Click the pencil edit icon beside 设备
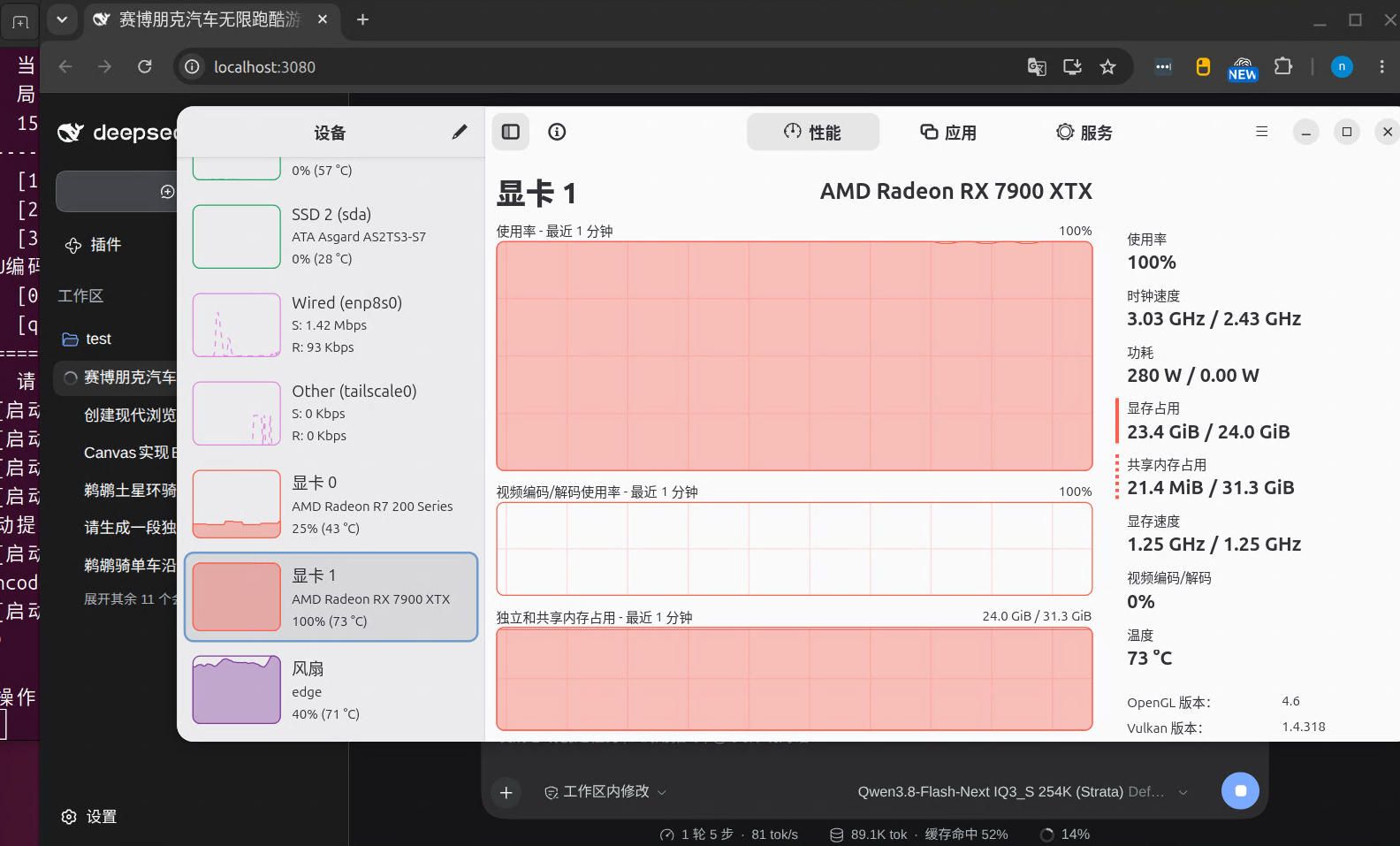 coord(460,132)
